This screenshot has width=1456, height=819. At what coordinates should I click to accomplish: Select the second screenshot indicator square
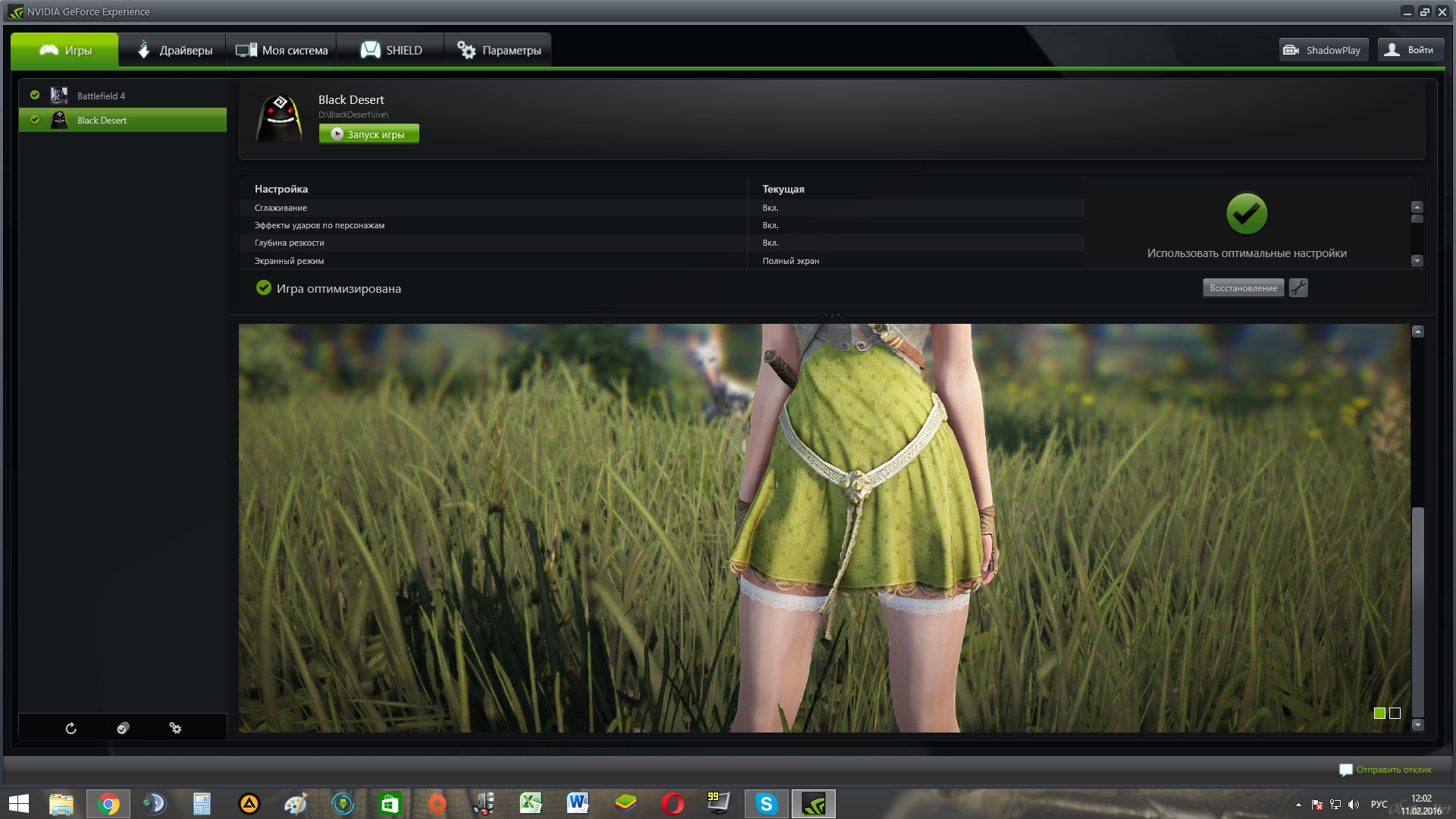pyautogui.click(x=1395, y=713)
